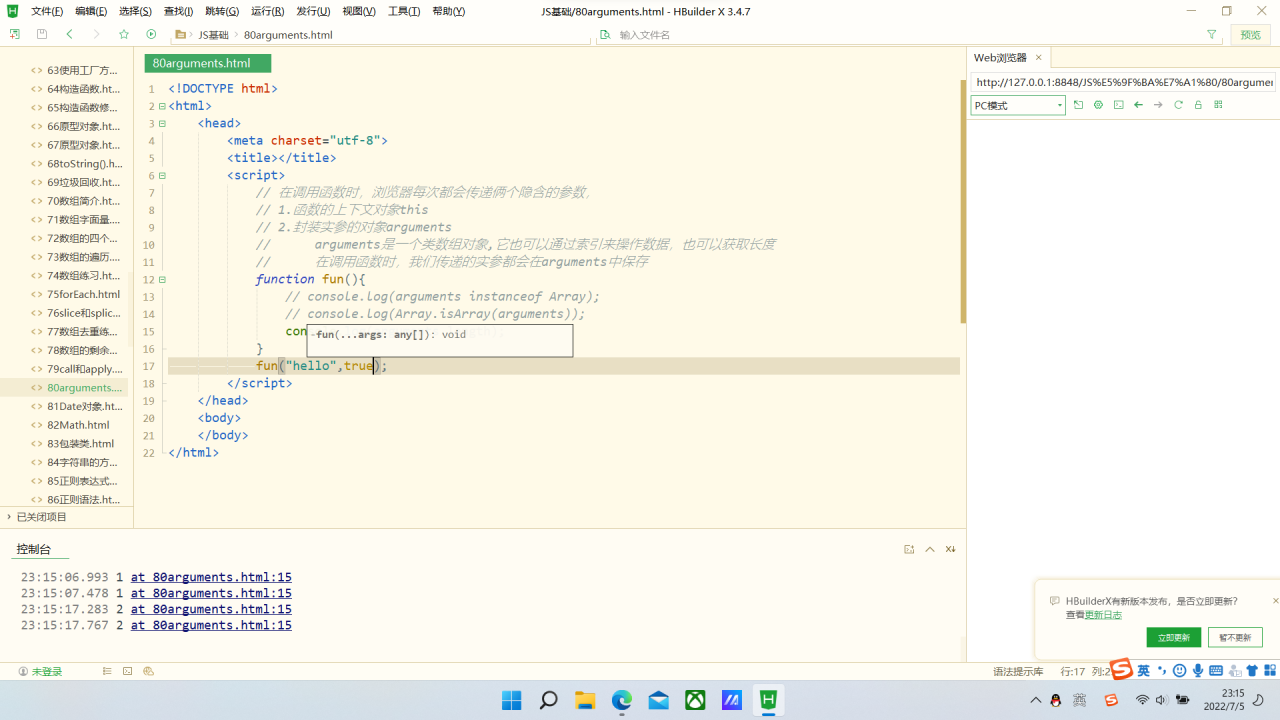Open the 编辑(E) menu
This screenshot has height=720, width=1280.
[91, 11]
